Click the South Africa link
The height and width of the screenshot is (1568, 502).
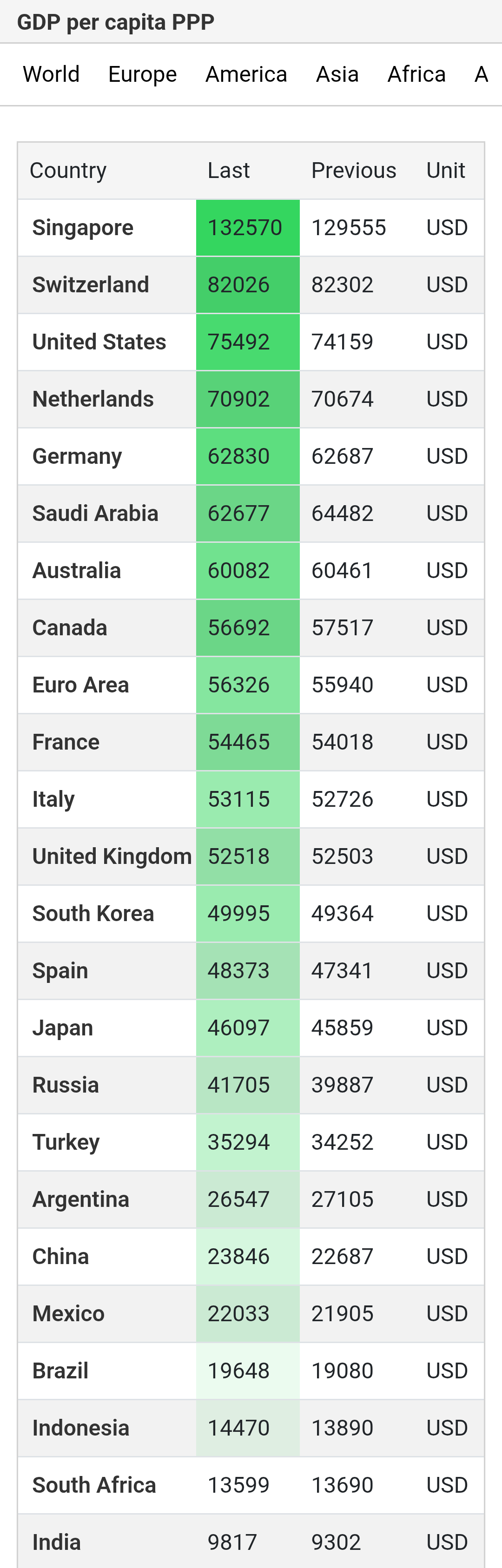pos(94,1485)
